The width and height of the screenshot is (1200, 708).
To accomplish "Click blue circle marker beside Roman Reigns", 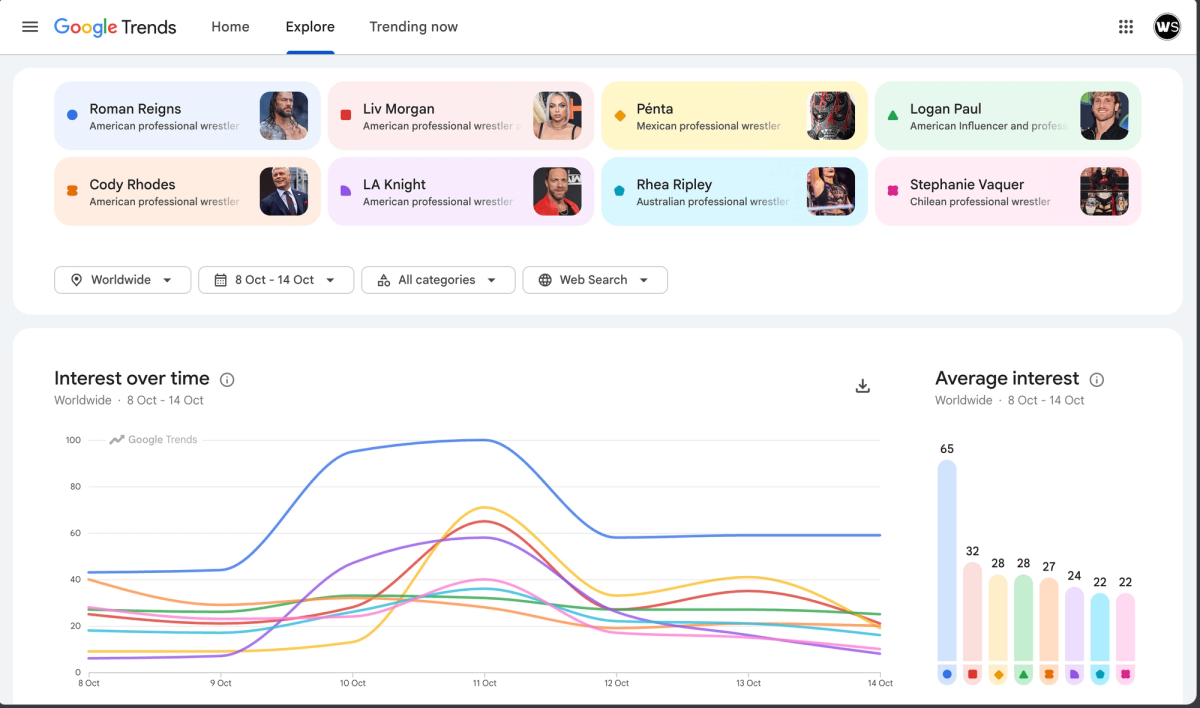I will 72,115.
